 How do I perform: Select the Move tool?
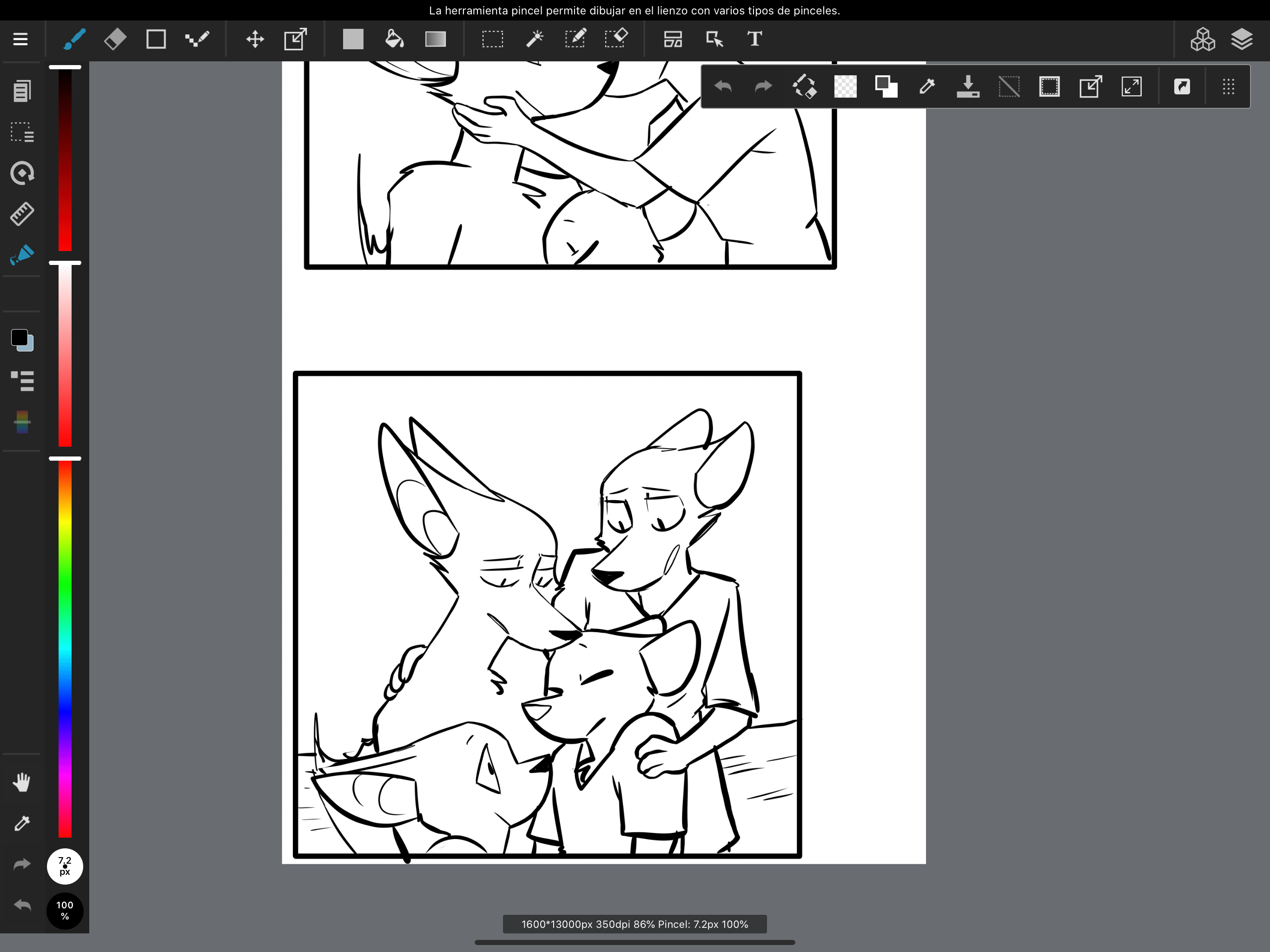click(x=255, y=39)
